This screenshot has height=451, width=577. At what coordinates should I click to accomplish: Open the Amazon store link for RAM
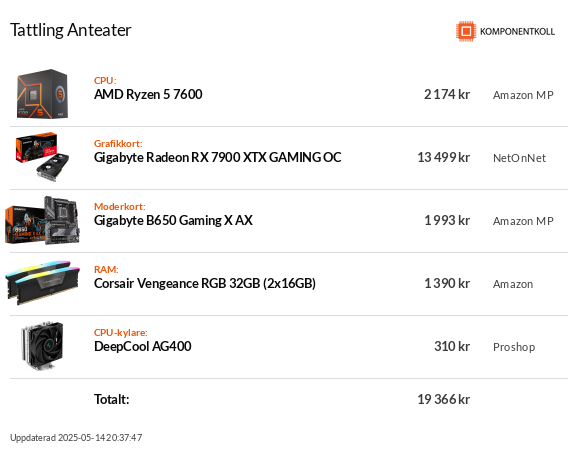pos(513,284)
